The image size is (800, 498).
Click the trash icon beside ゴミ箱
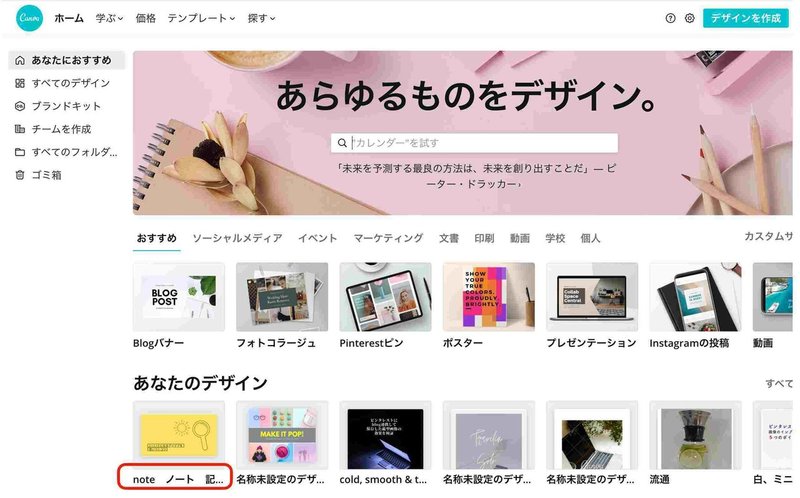click(20, 175)
